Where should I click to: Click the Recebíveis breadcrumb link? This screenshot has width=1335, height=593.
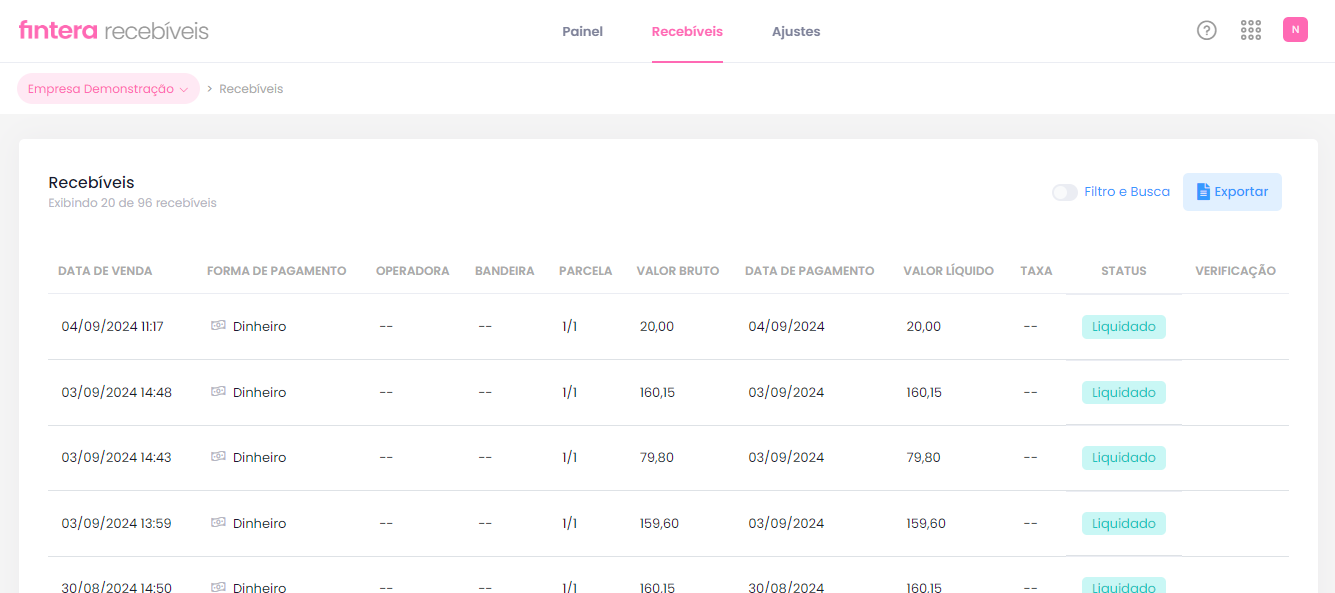pos(251,89)
